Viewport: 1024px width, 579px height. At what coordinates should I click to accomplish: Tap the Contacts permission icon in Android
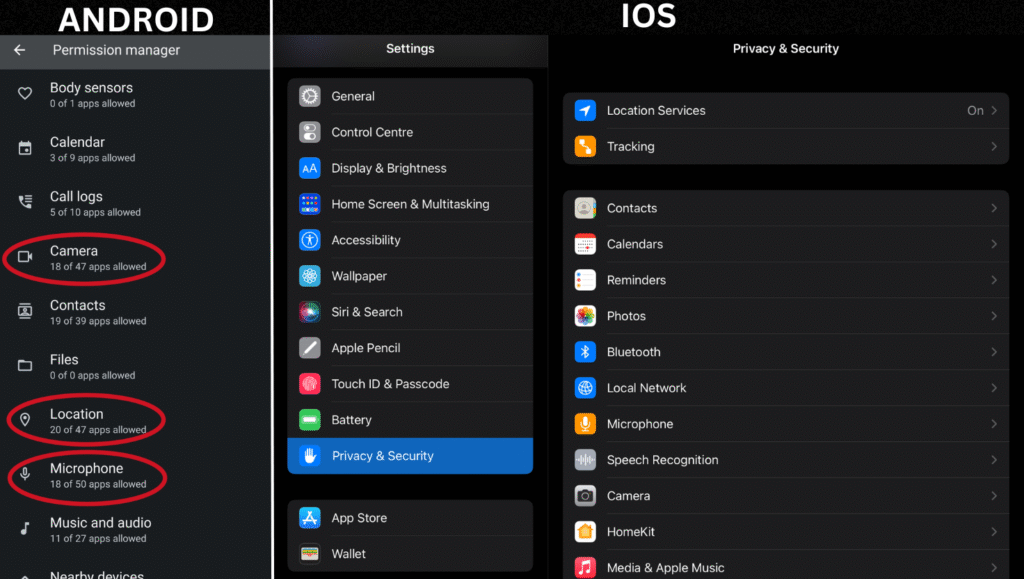click(25, 311)
